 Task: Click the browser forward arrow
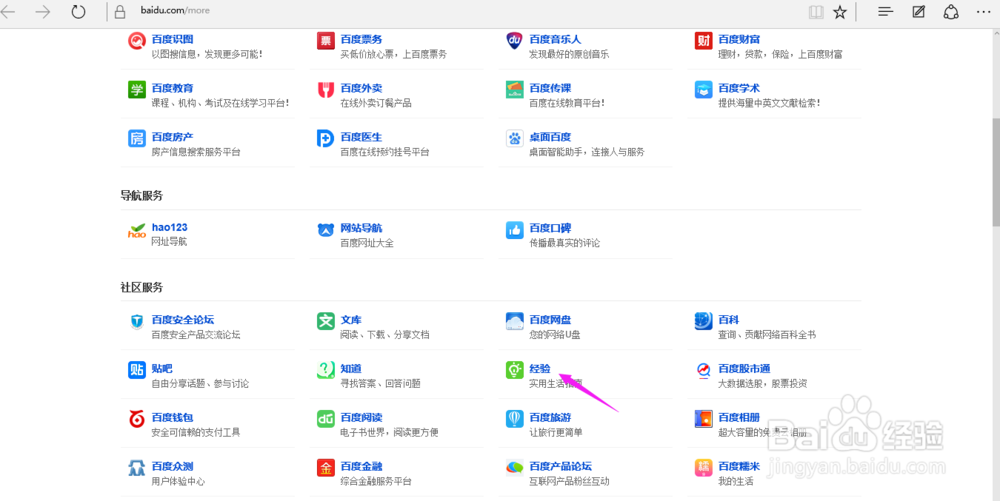pos(43,11)
